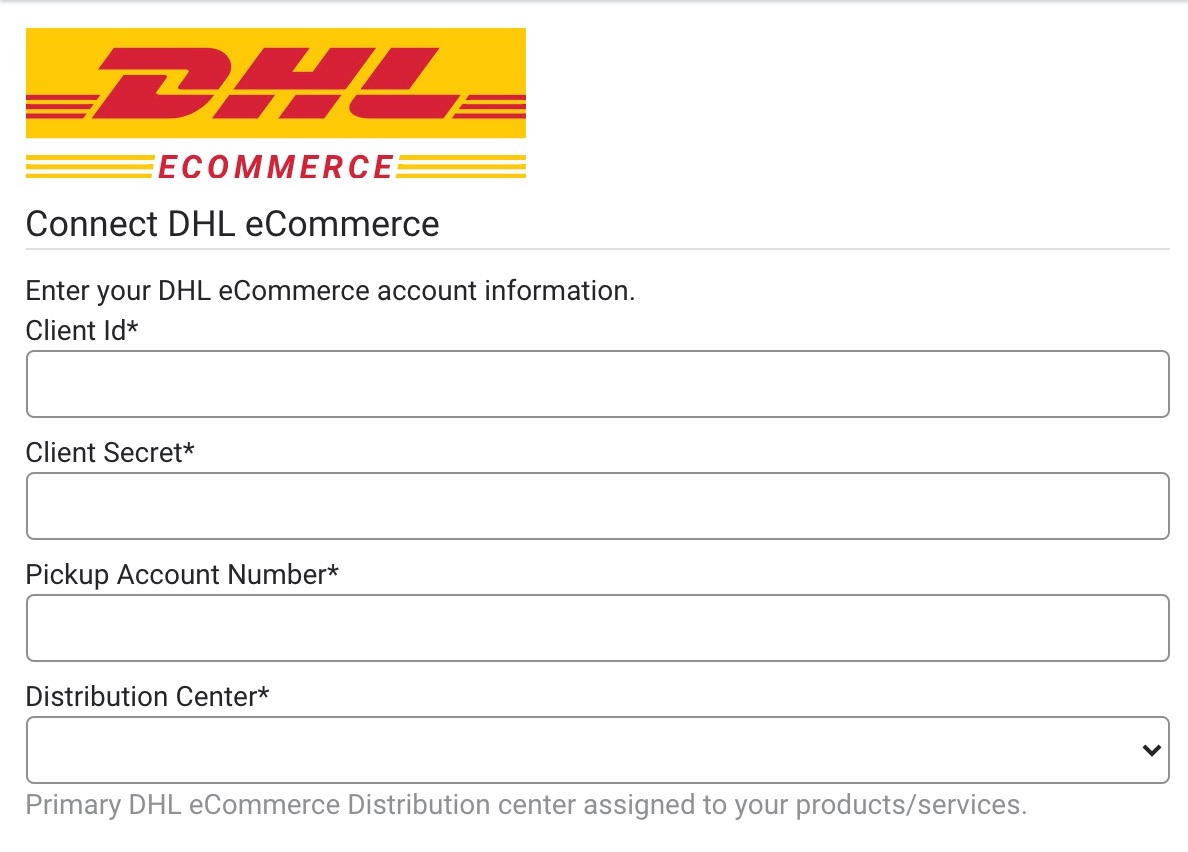Viewport: 1188px width, 852px height.
Task: Click the Client Secret label
Action: [x=111, y=452]
